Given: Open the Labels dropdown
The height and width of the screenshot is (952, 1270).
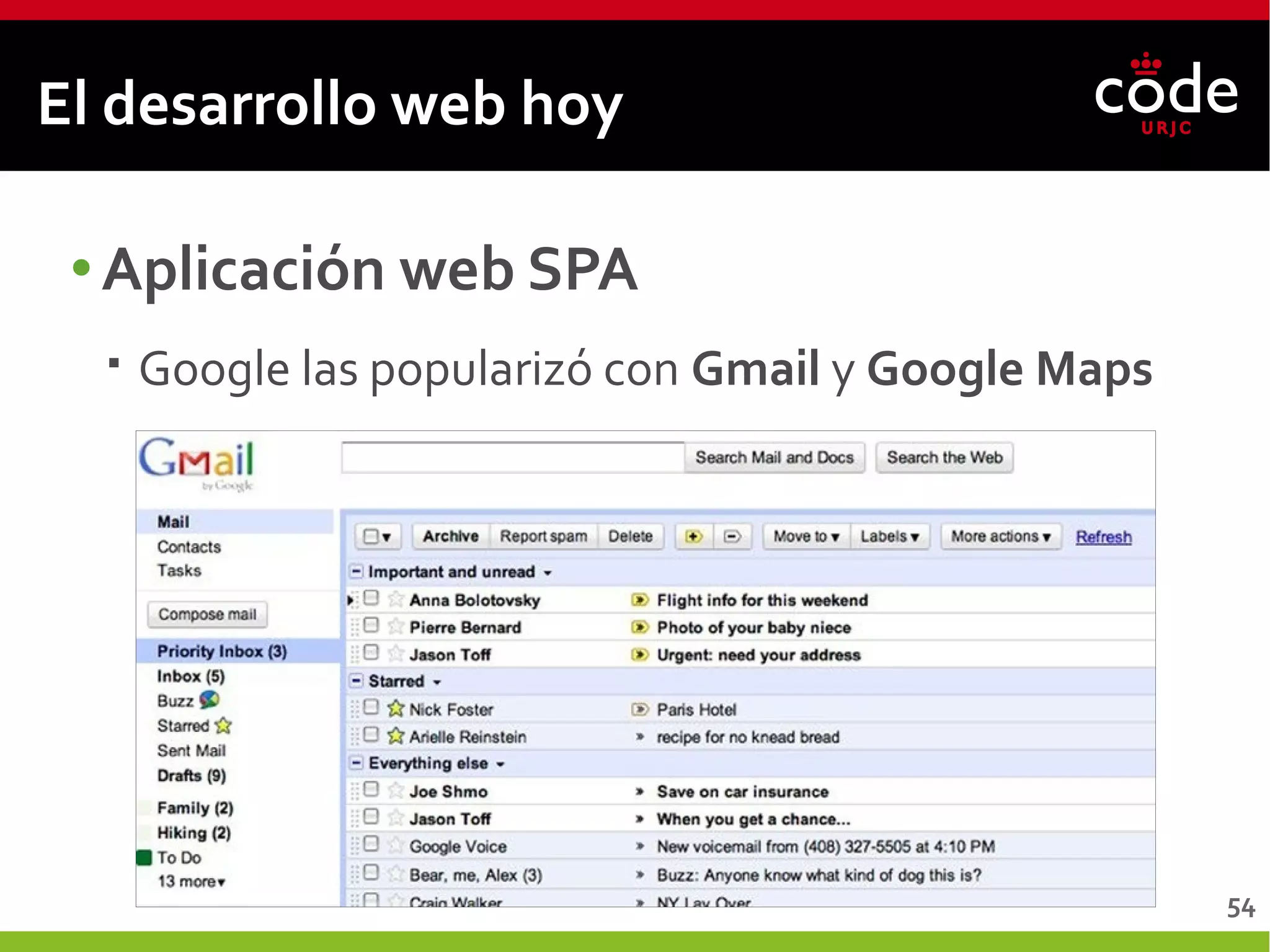Looking at the screenshot, I should click(x=890, y=536).
